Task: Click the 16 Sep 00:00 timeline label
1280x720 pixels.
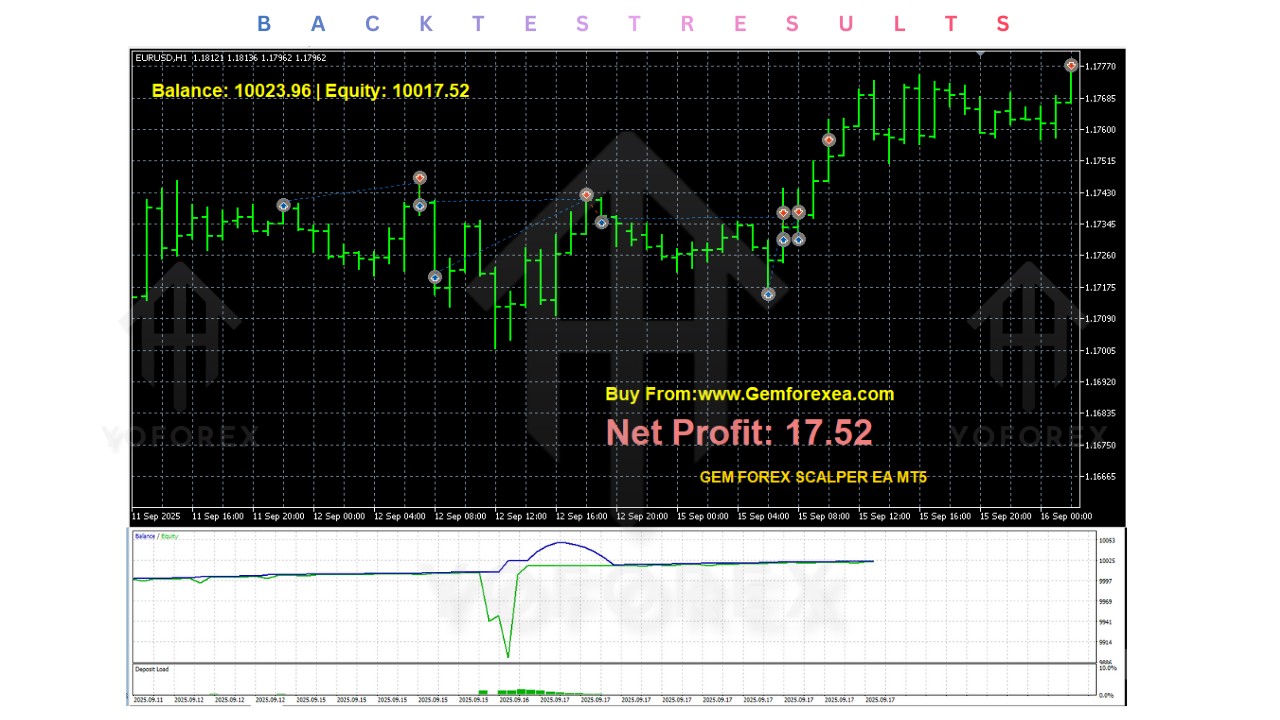Action: click(1063, 516)
